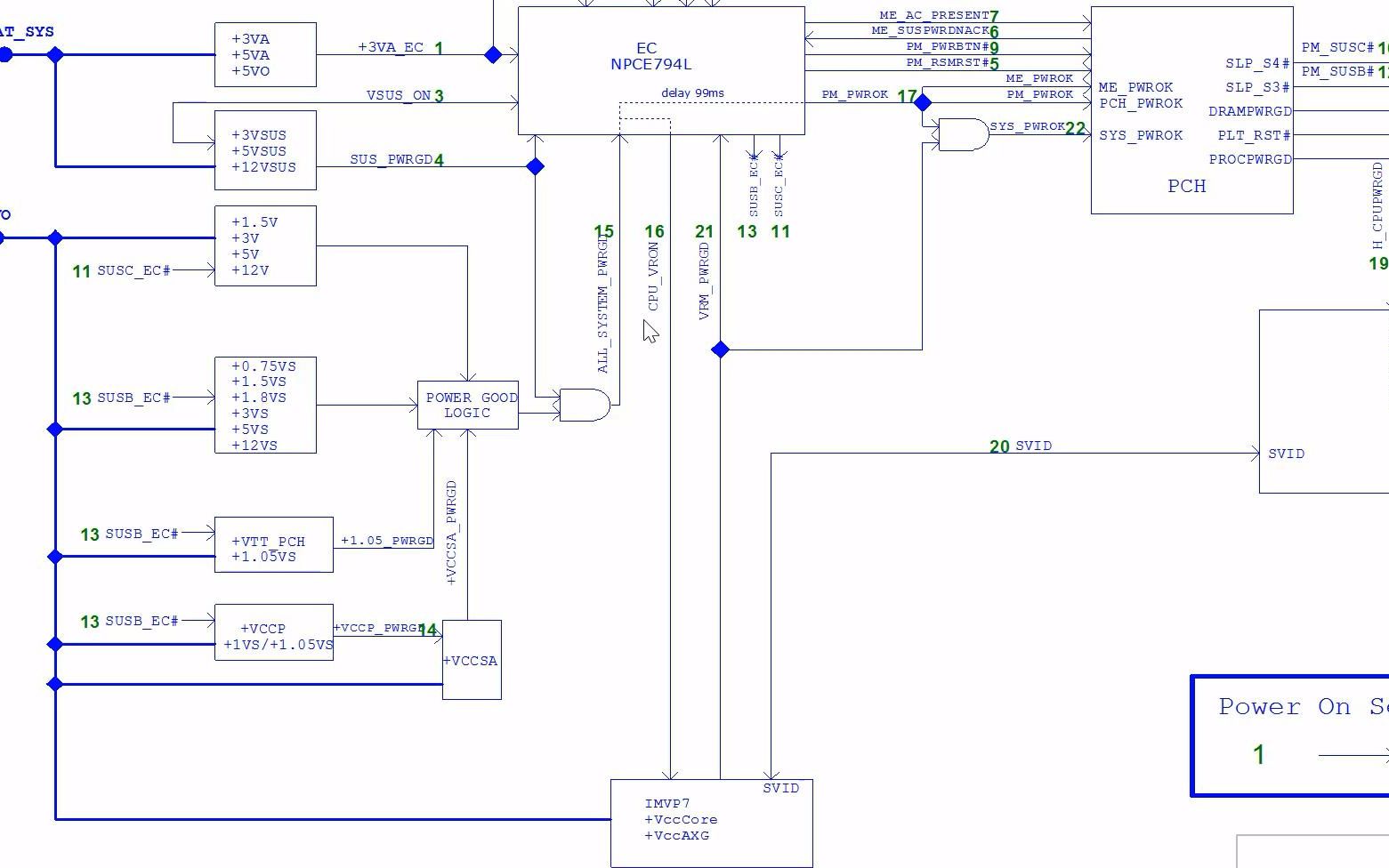Select the SUS_PWRGD signal label

point(392,159)
